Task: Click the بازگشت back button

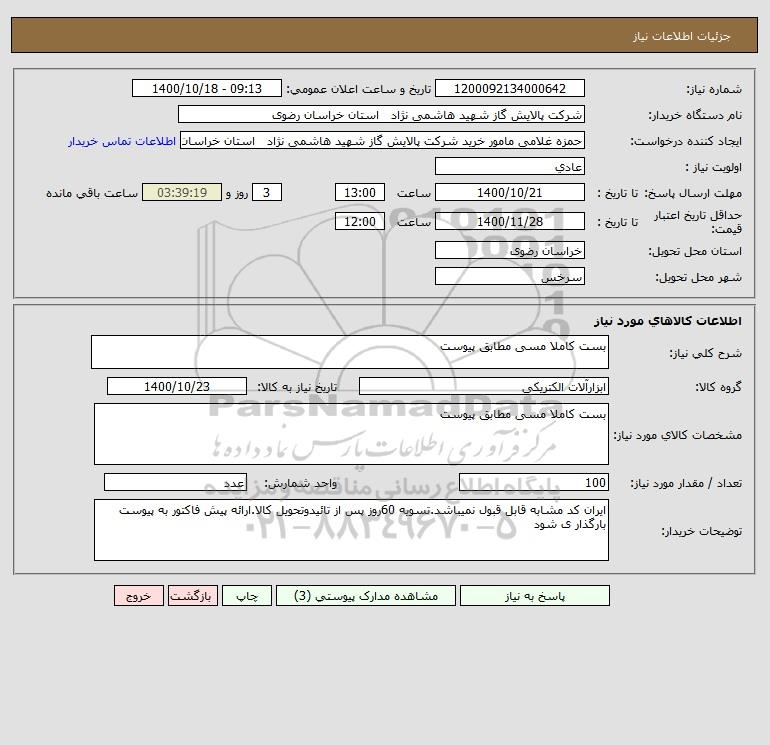Action: (x=194, y=595)
